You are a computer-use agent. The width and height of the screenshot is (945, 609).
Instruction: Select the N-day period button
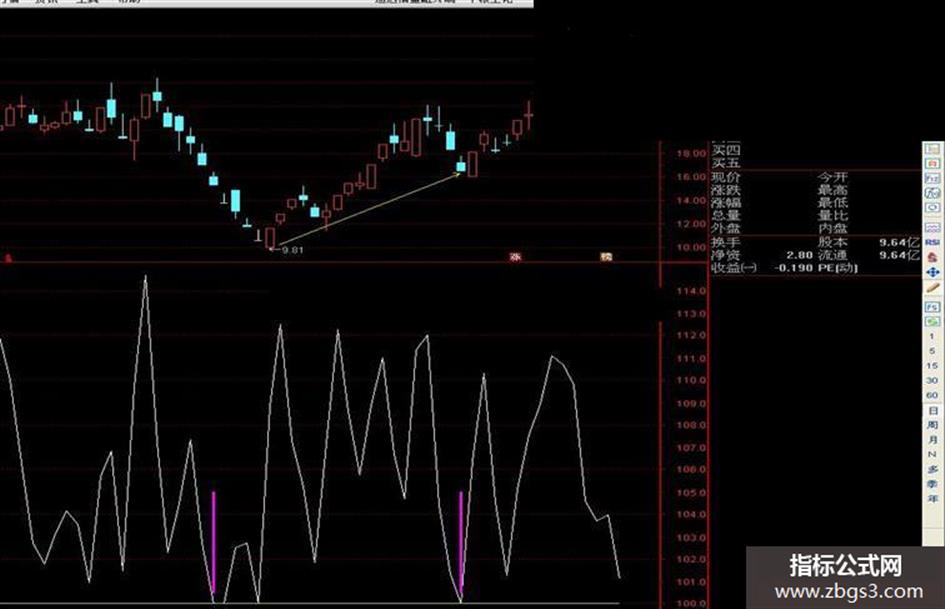click(932, 454)
